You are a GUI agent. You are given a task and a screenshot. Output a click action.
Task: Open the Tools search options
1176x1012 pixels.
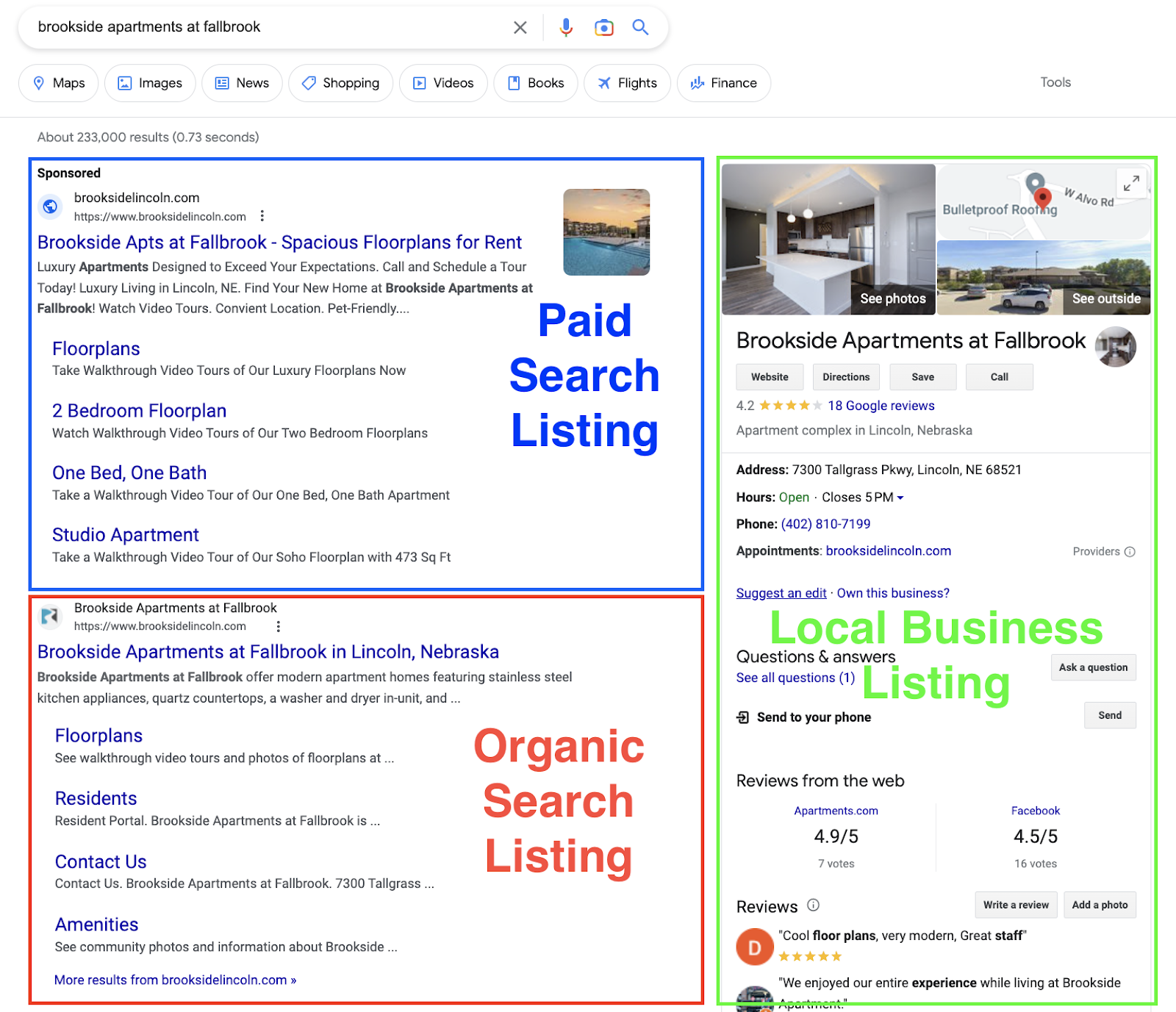pyautogui.click(x=1055, y=82)
